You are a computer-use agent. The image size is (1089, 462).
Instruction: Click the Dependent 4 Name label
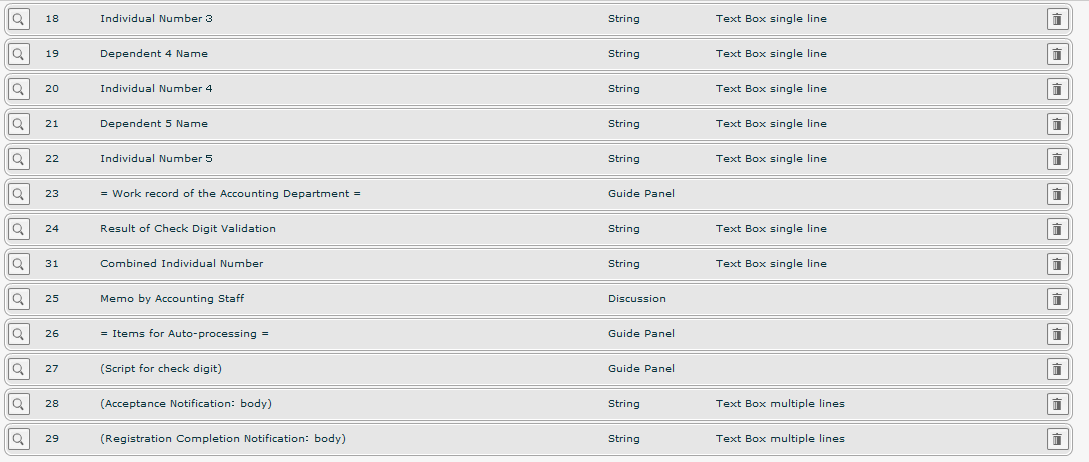[x=154, y=54]
